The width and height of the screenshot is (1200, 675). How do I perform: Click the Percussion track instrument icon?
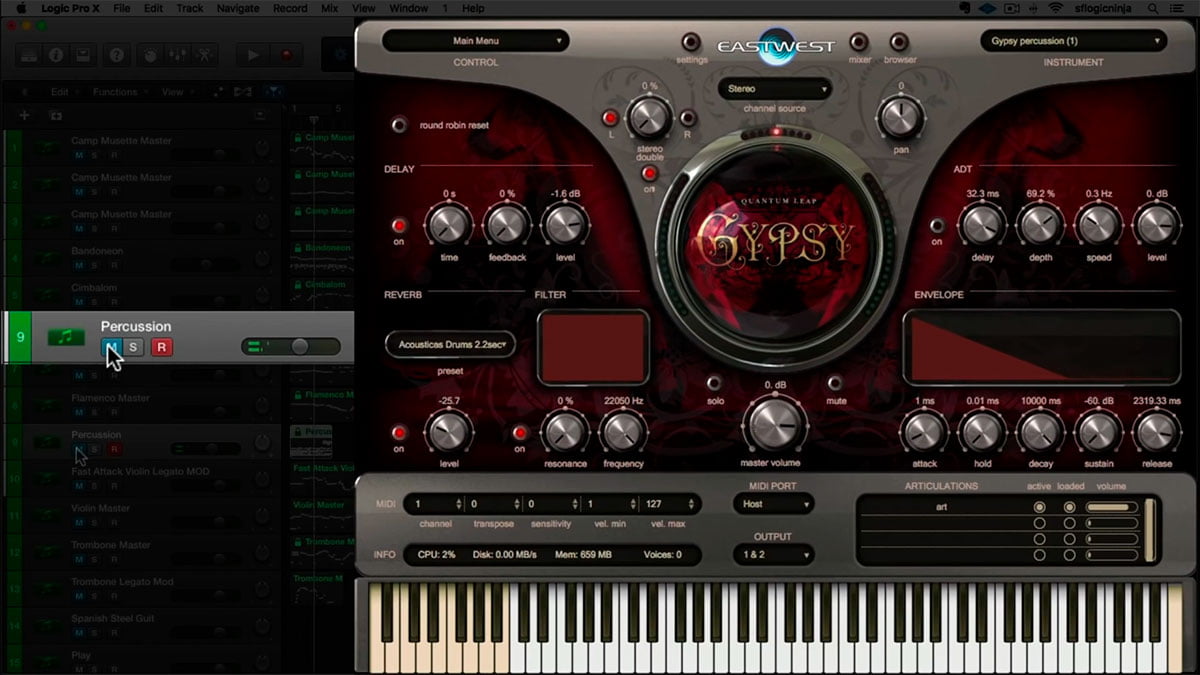[x=66, y=337]
